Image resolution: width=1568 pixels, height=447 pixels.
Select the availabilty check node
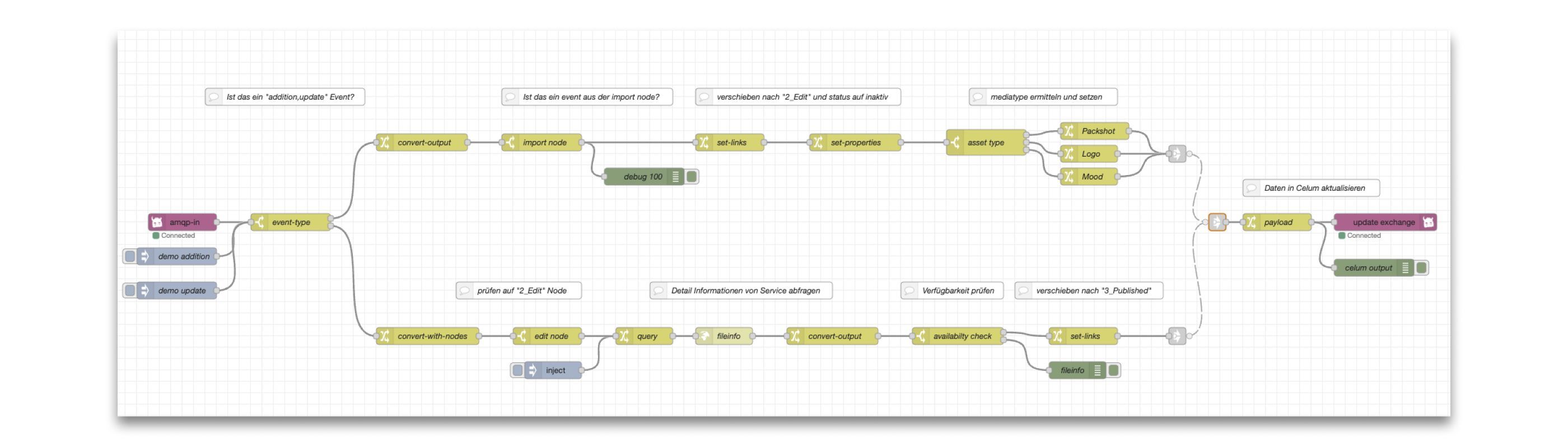(x=962, y=336)
